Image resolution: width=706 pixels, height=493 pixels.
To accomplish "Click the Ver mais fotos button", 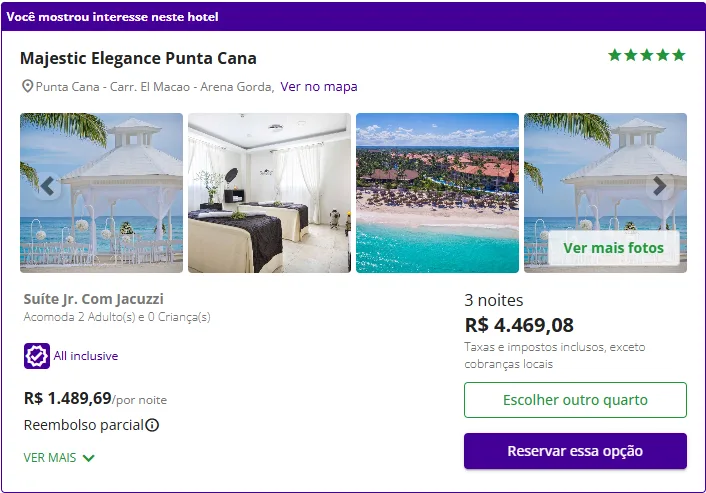I will click(x=613, y=247).
